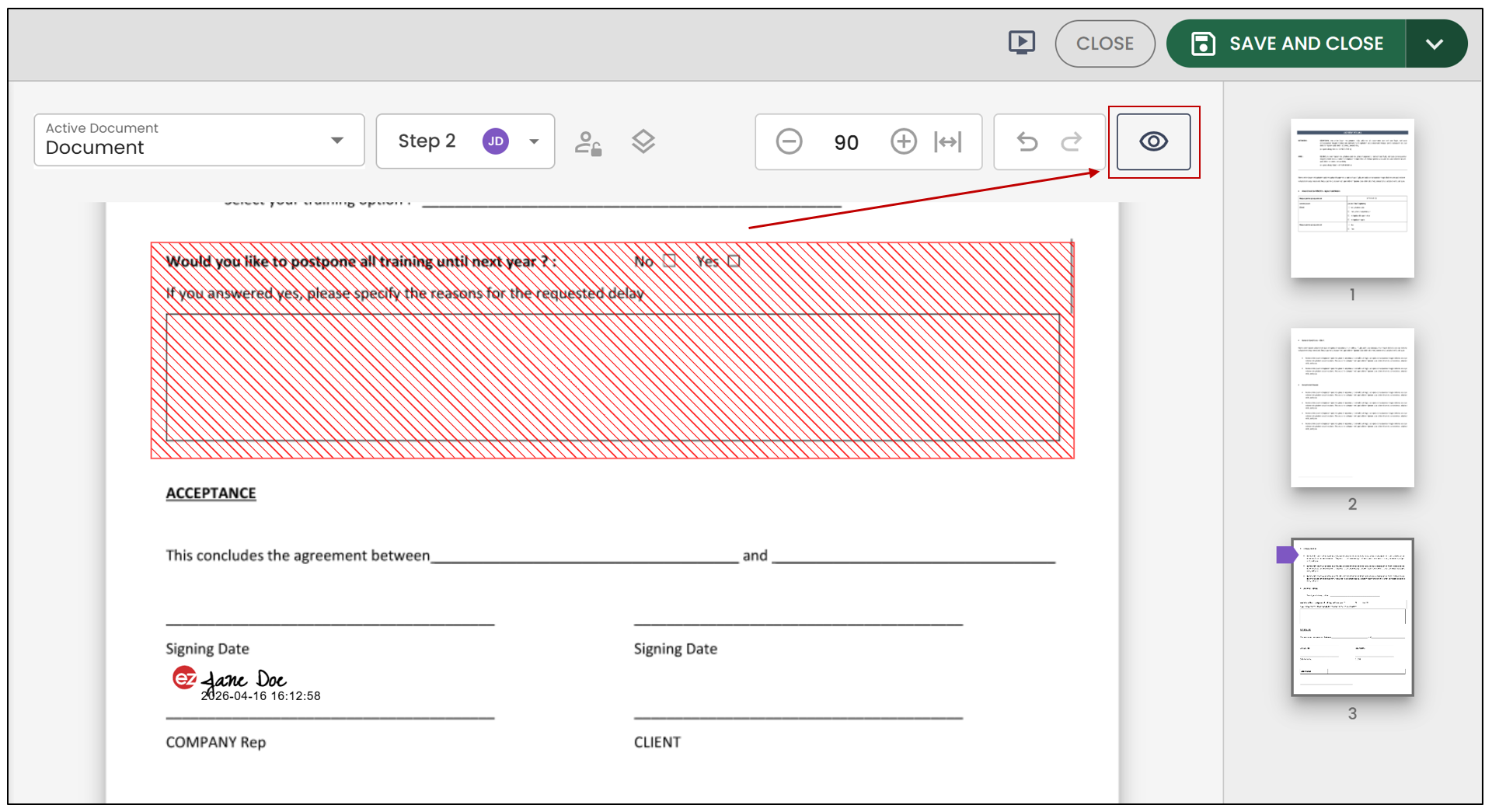Click the SAVE AND CLOSE button
Viewport: 1492px width, 812px height.
(1286, 44)
